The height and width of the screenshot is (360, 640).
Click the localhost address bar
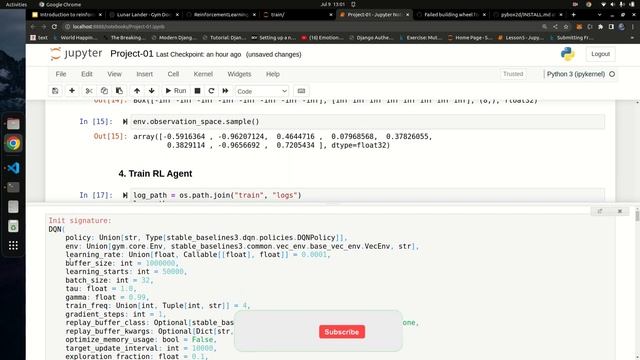(302, 27)
